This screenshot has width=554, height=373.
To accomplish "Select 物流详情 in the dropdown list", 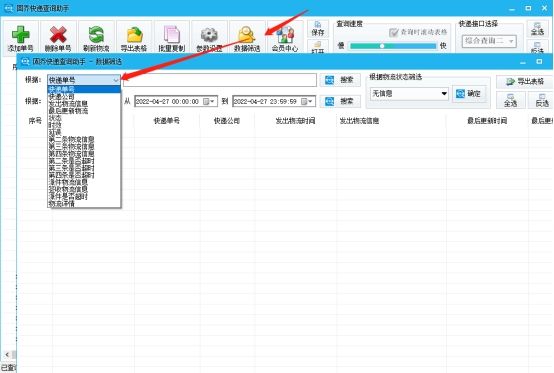I will click(84, 203).
